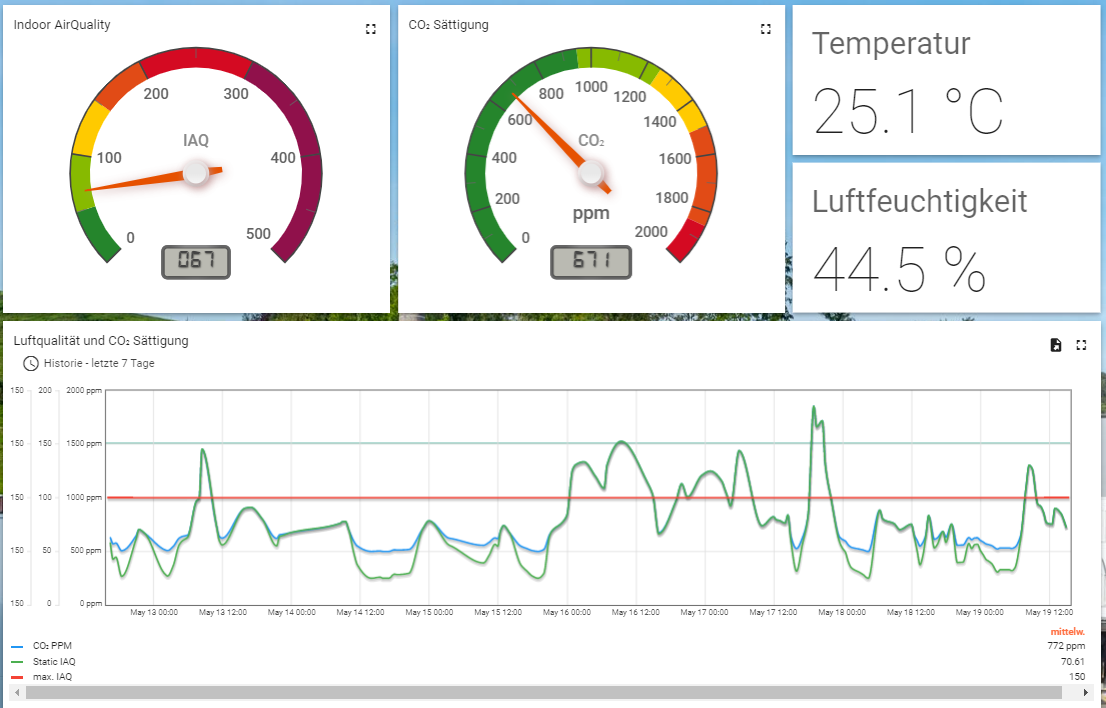1106x708 pixels.
Task: Expand Indoor AirQuality widget to fullscreen
Action: [371, 29]
